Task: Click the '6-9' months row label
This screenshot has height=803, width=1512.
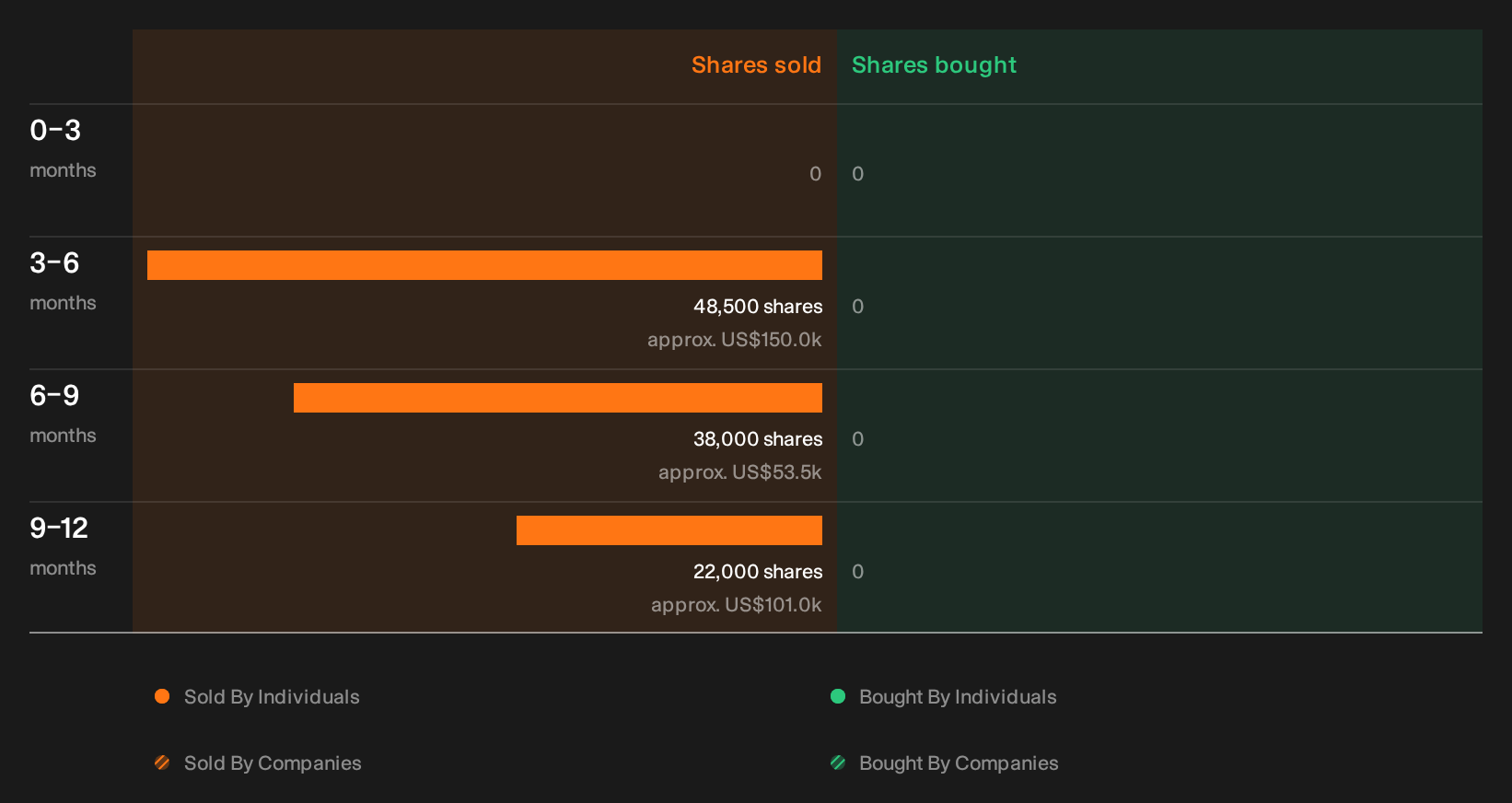Action: 54,396
